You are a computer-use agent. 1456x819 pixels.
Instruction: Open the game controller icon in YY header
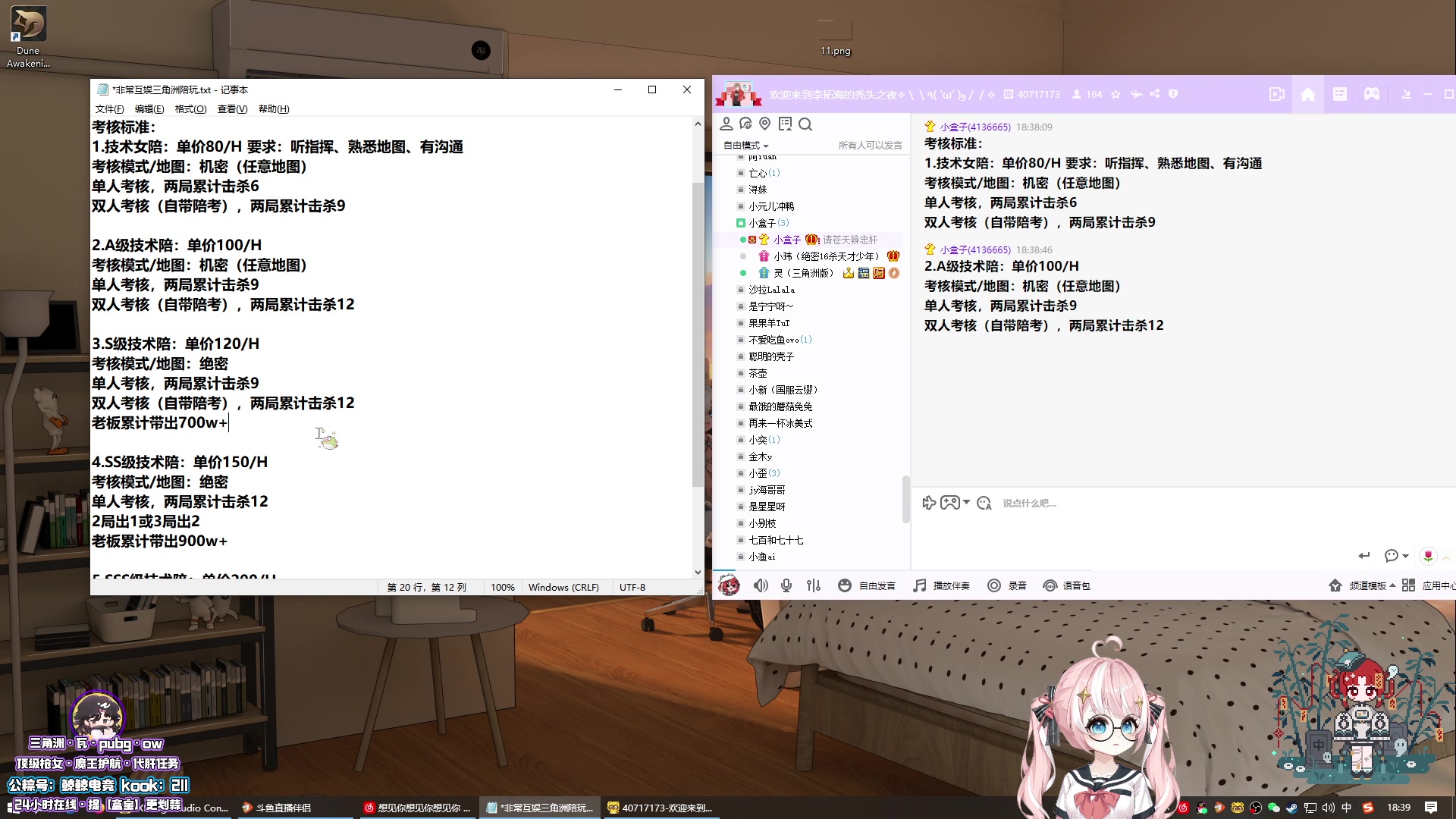(1372, 94)
